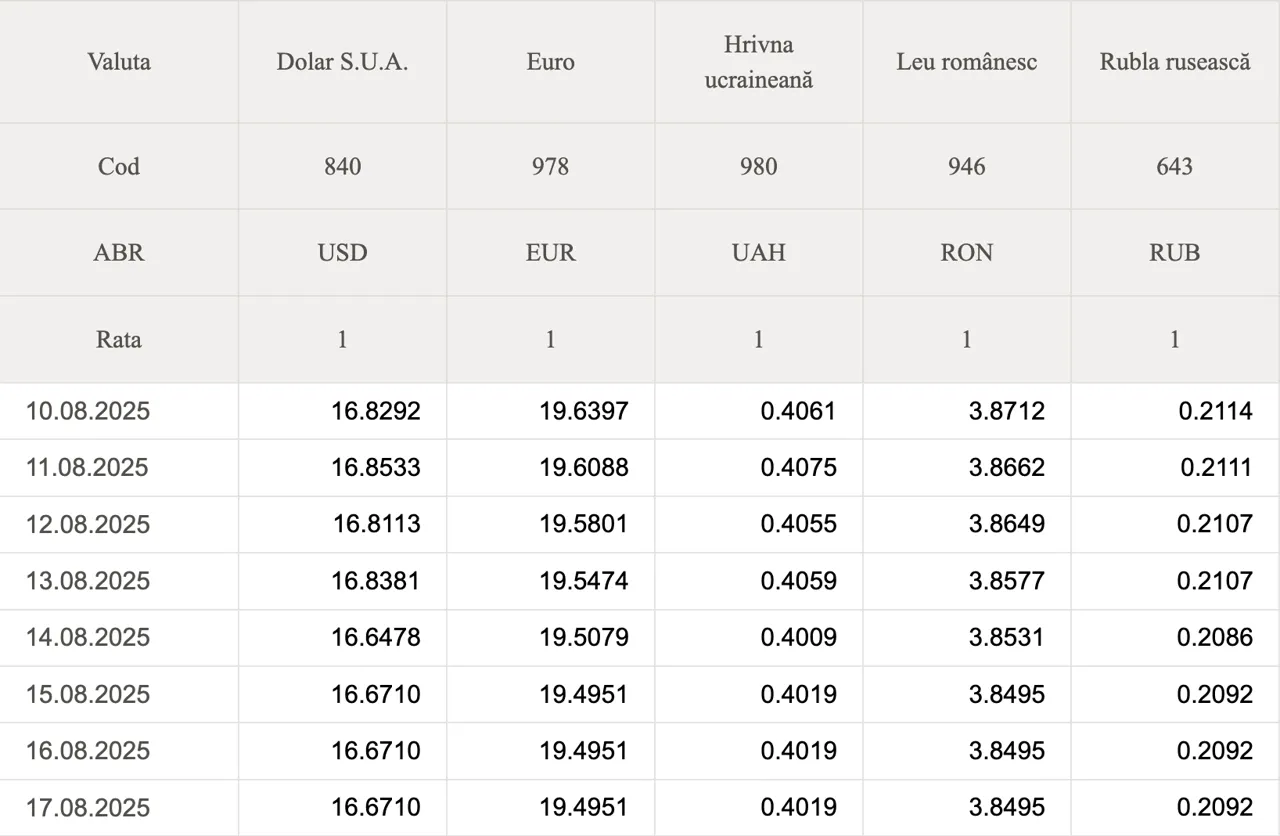Click the date 10.08.2025 row label
1280x836 pixels.
click(88, 411)
